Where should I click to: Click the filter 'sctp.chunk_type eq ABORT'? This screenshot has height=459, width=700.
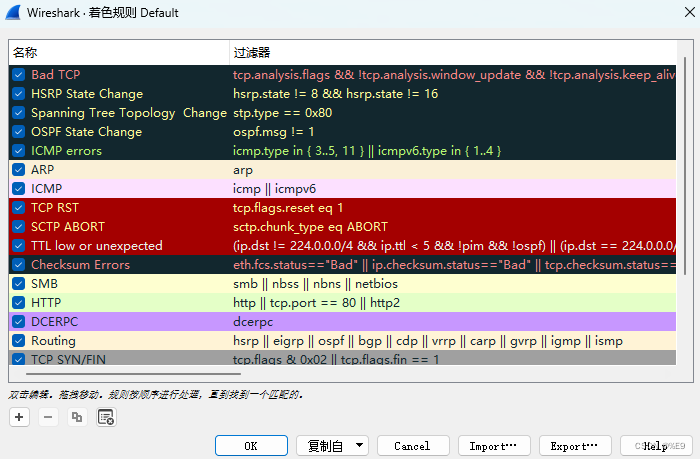tap(310, 227)
